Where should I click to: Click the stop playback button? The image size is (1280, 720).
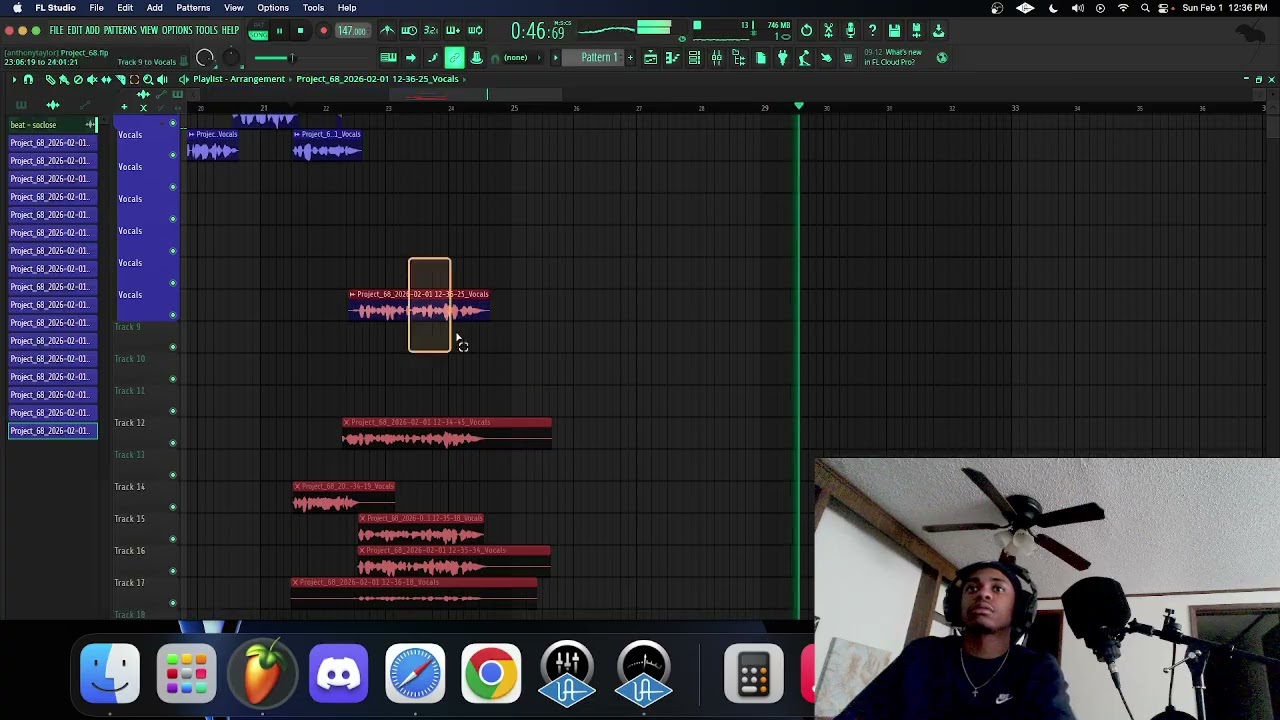(x=300, y=31)
